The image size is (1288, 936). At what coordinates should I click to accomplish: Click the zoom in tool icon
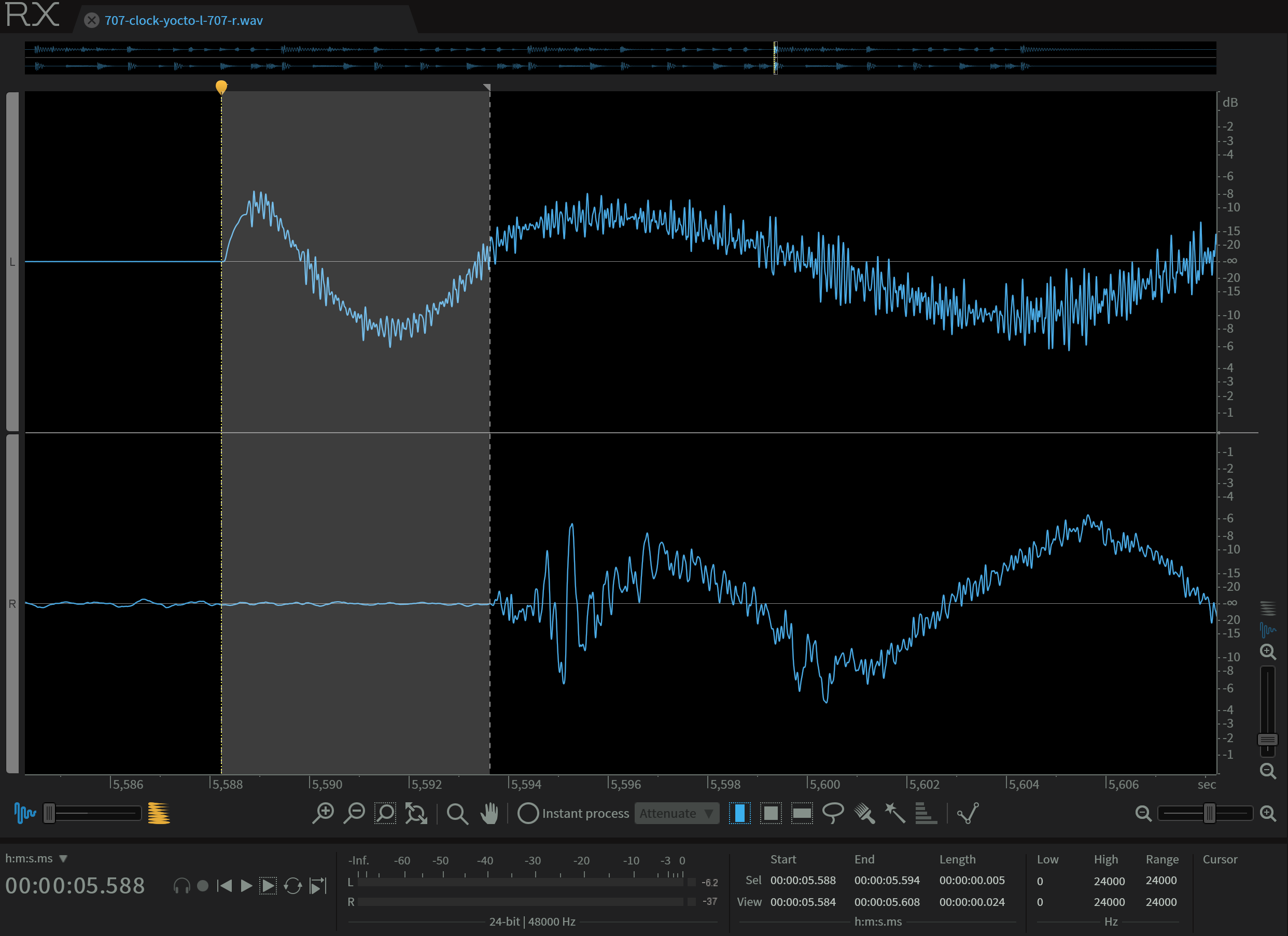click(x=323, y=813)
